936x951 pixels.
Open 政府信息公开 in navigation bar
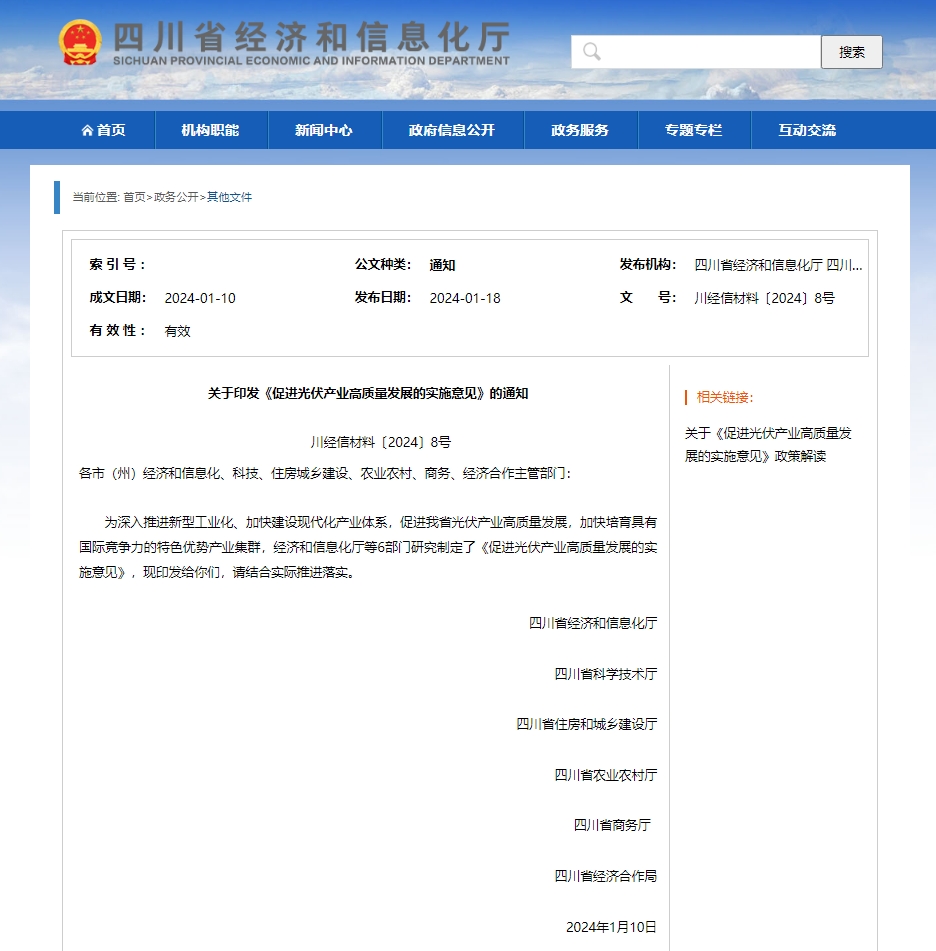click(x=452, y=130)
